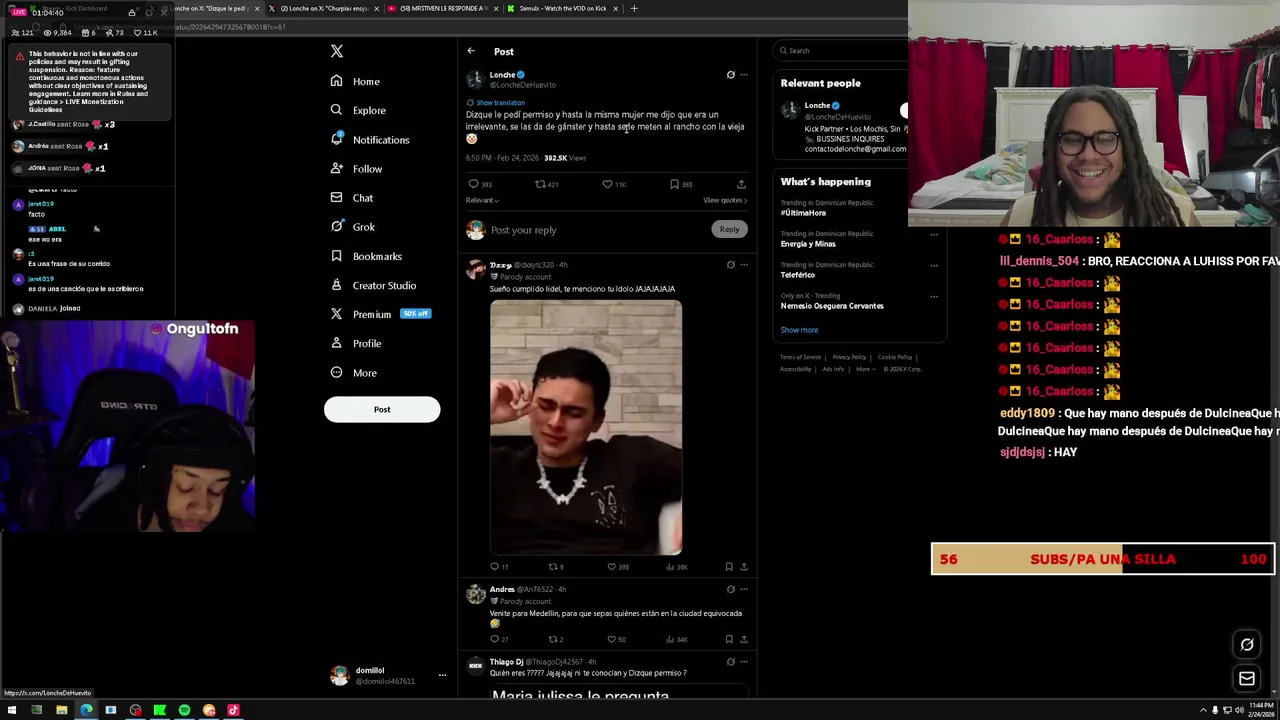Click the Premium X icon in the sidebar
Image resolution: width=1280 pixels, height=720 pixels.
coord(337,314)
